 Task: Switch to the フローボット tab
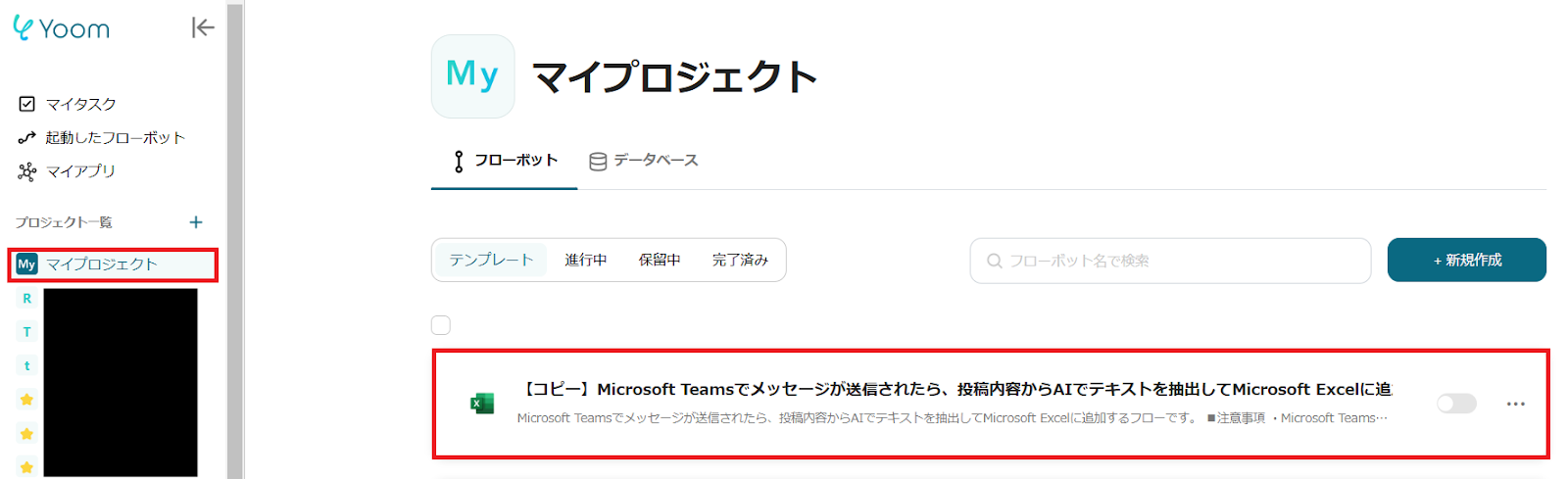(x=505, y=161)
